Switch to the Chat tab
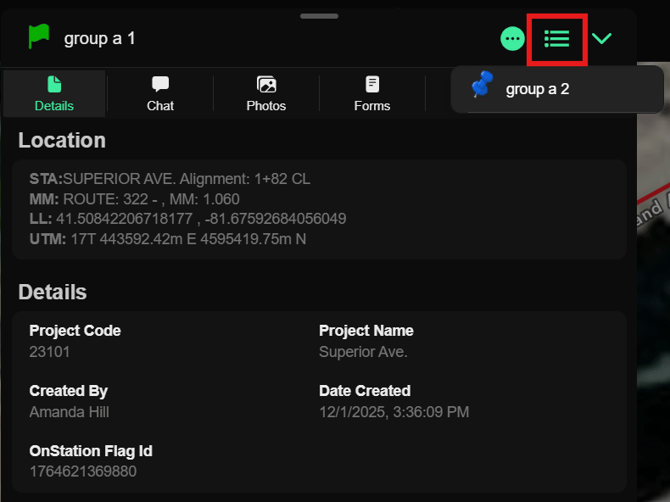Viewport: 670px width, 502px height. pyautogui.click(x=160, y=93)
